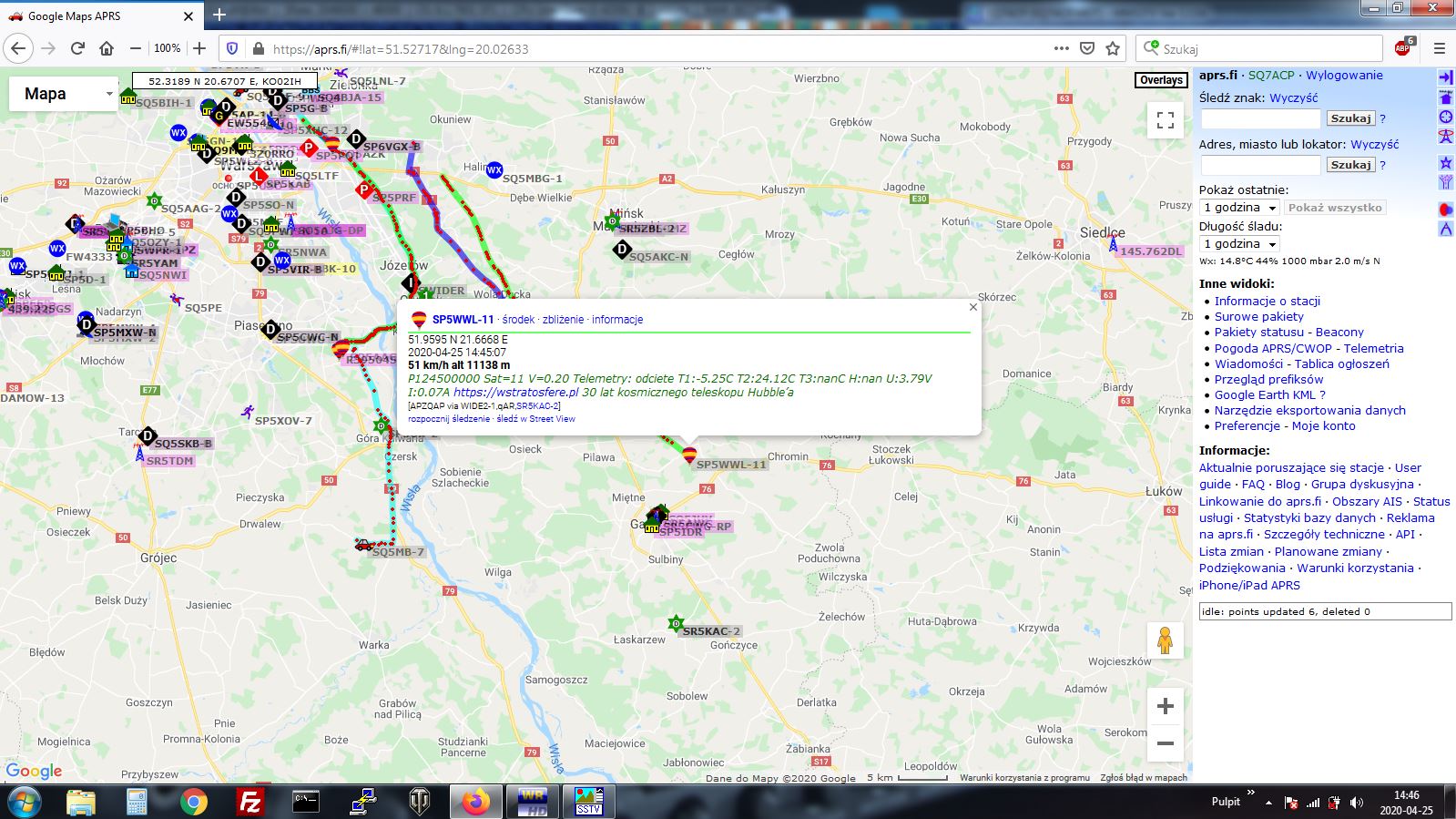
Task: Focus the address or locator input field
Action: pos(1260,165)
